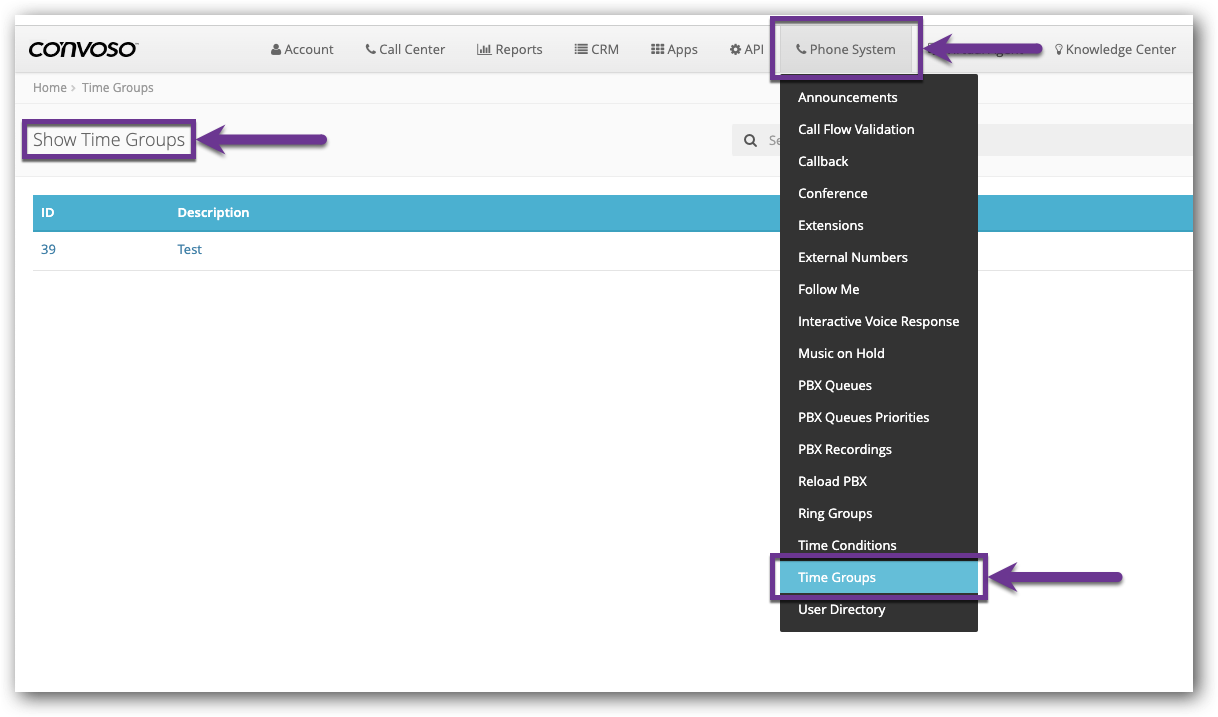This screenshot has height=717, width=1218.
Task: Click the Time Groups breadcrumb
Action: pos(118,88)
